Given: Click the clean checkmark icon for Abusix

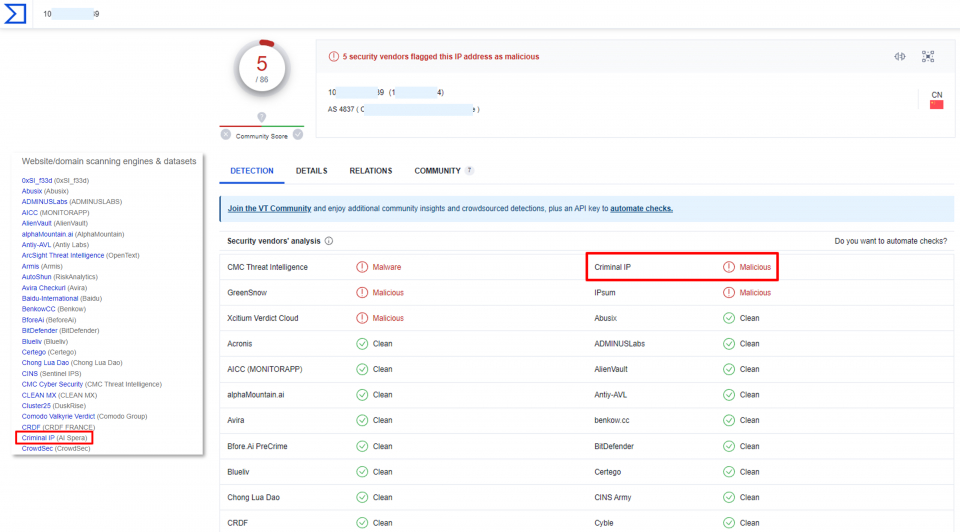Looking at the screenshot, I should tap(729, 318).
